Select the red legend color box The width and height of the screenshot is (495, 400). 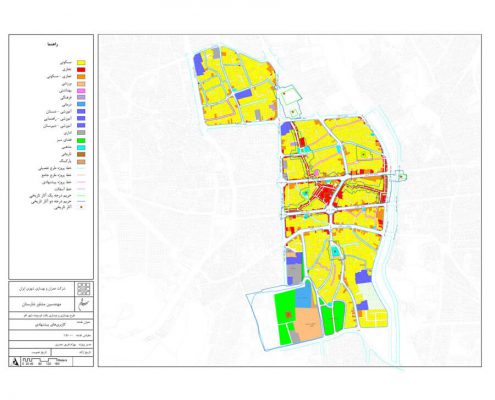click(x=81, y=70)
